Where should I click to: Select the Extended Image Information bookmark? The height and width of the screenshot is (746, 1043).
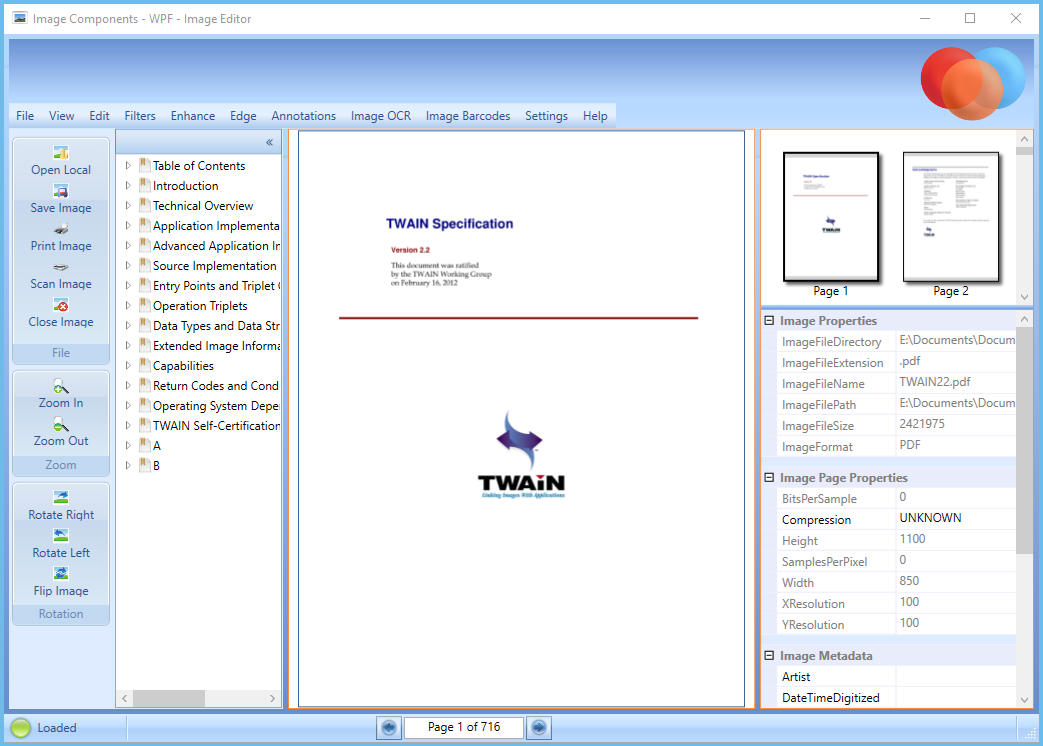click(x=216, y=346)
